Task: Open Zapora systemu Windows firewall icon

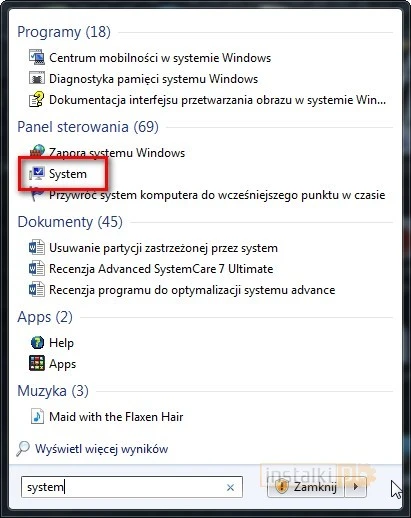Action: pos(37,152)
